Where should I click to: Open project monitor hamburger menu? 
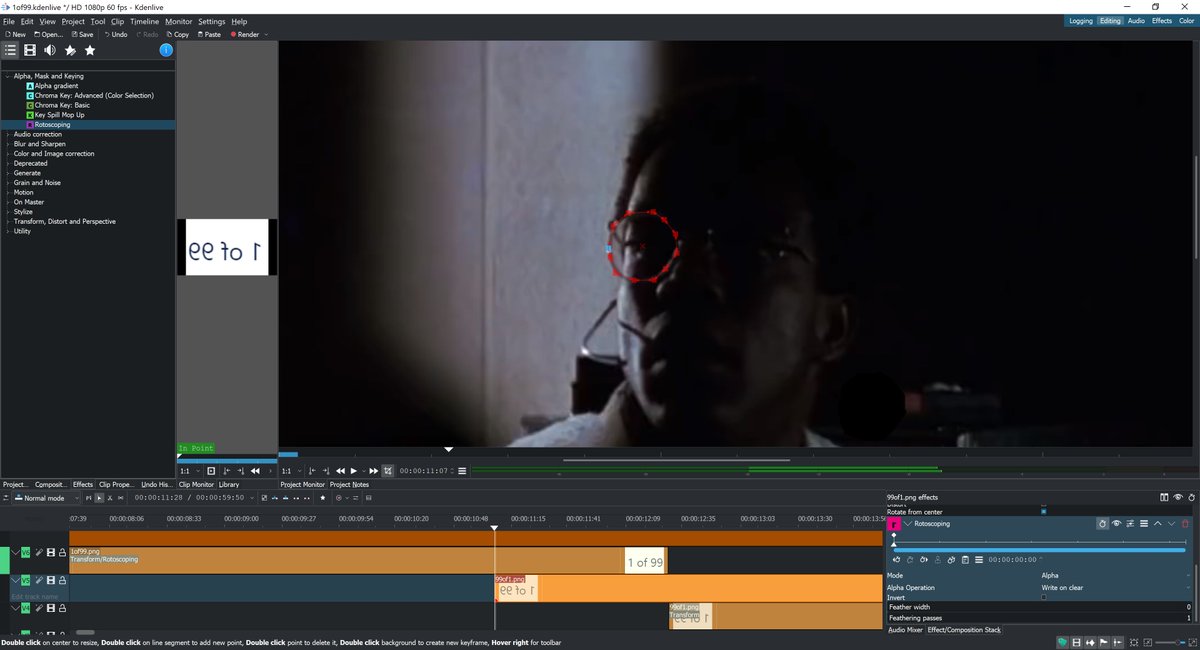(x=462, y=471)
